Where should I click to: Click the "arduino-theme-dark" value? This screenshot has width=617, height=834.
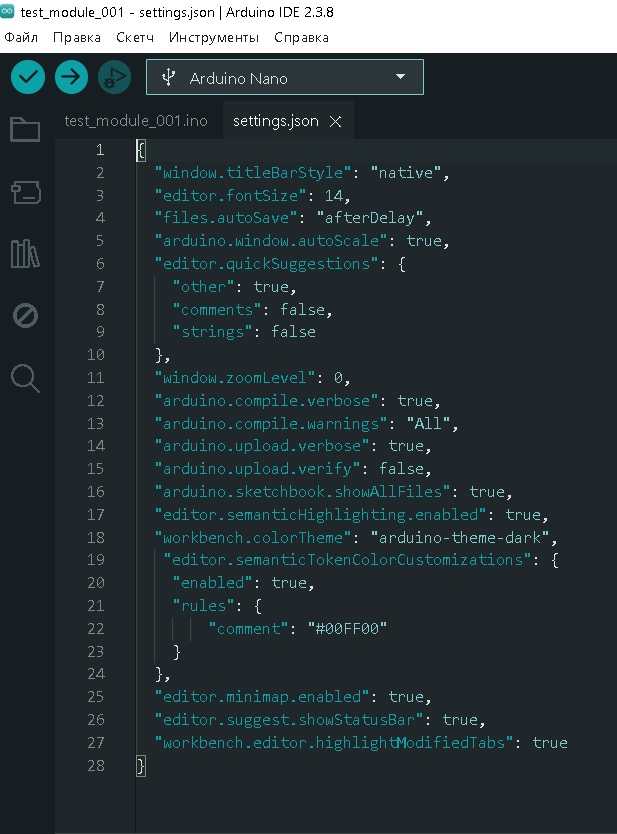click(460, 538)
